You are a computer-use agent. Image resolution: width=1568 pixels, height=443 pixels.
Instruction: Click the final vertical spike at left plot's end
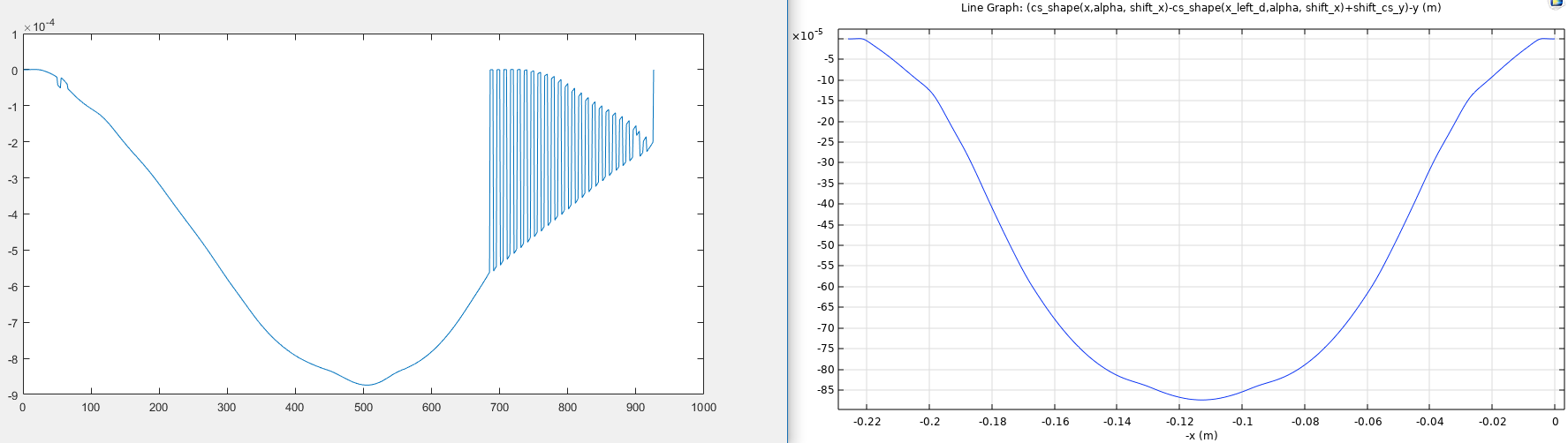(x=653, y=106)
